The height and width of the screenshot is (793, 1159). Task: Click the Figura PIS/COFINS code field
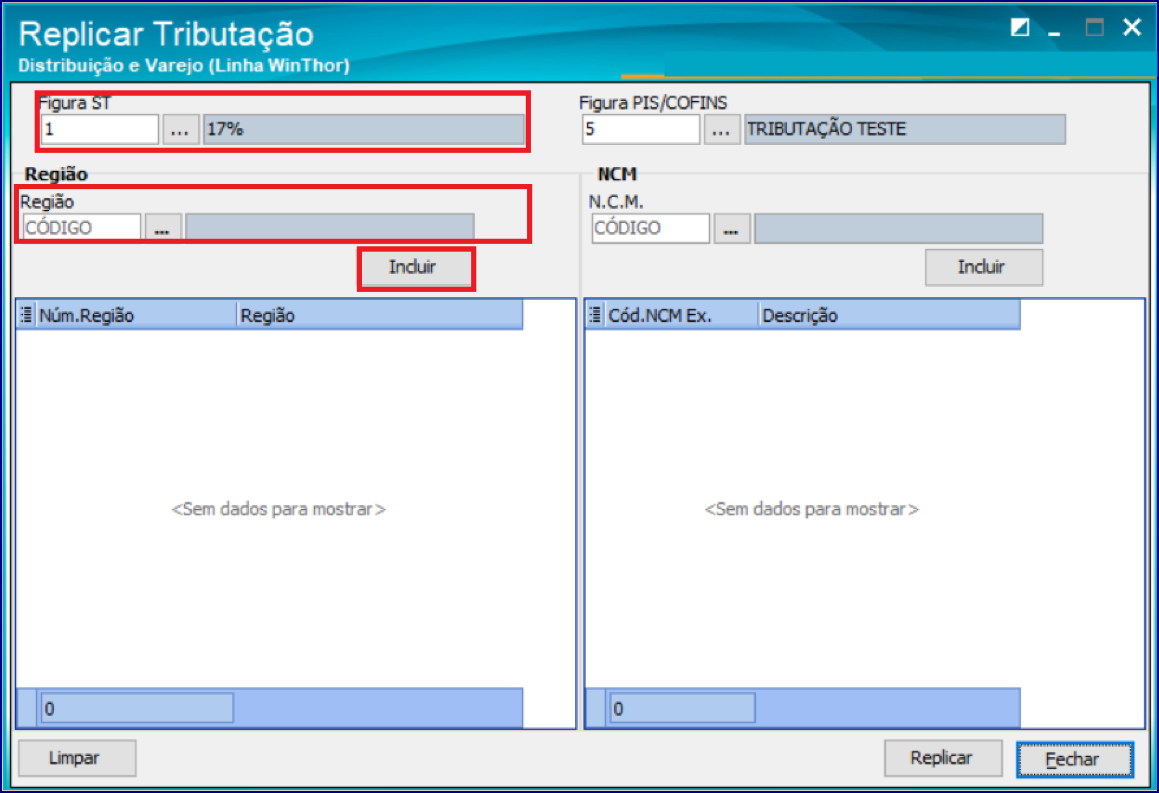pyautogui.click(x=640, y=129)
